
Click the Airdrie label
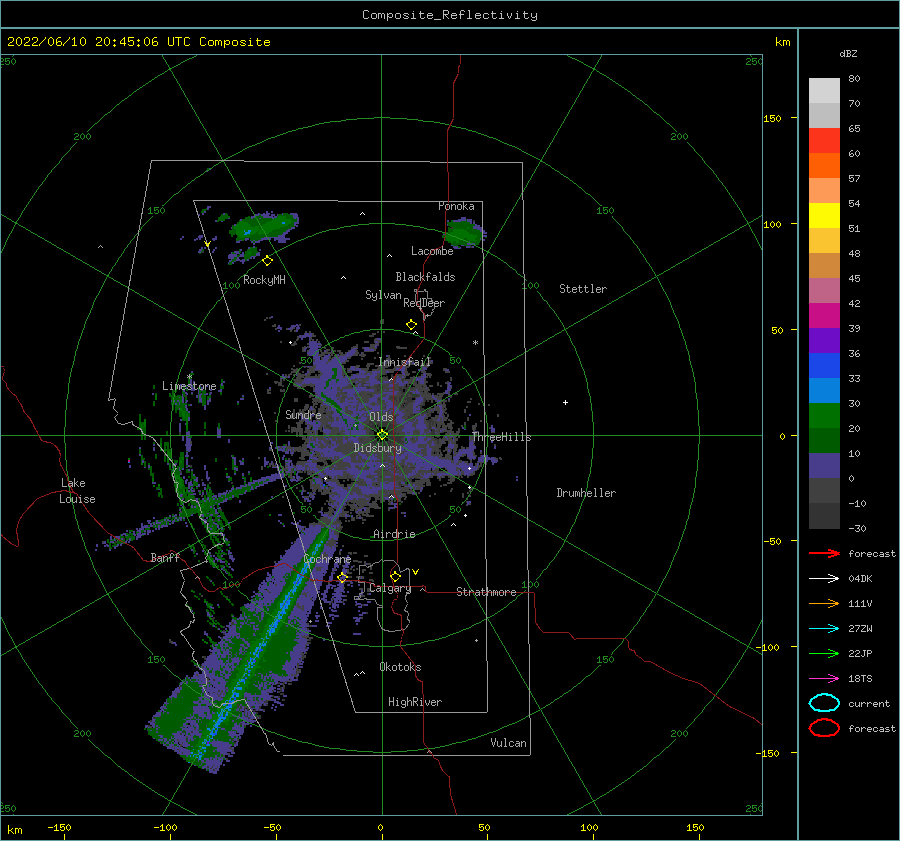coord(394,534)
